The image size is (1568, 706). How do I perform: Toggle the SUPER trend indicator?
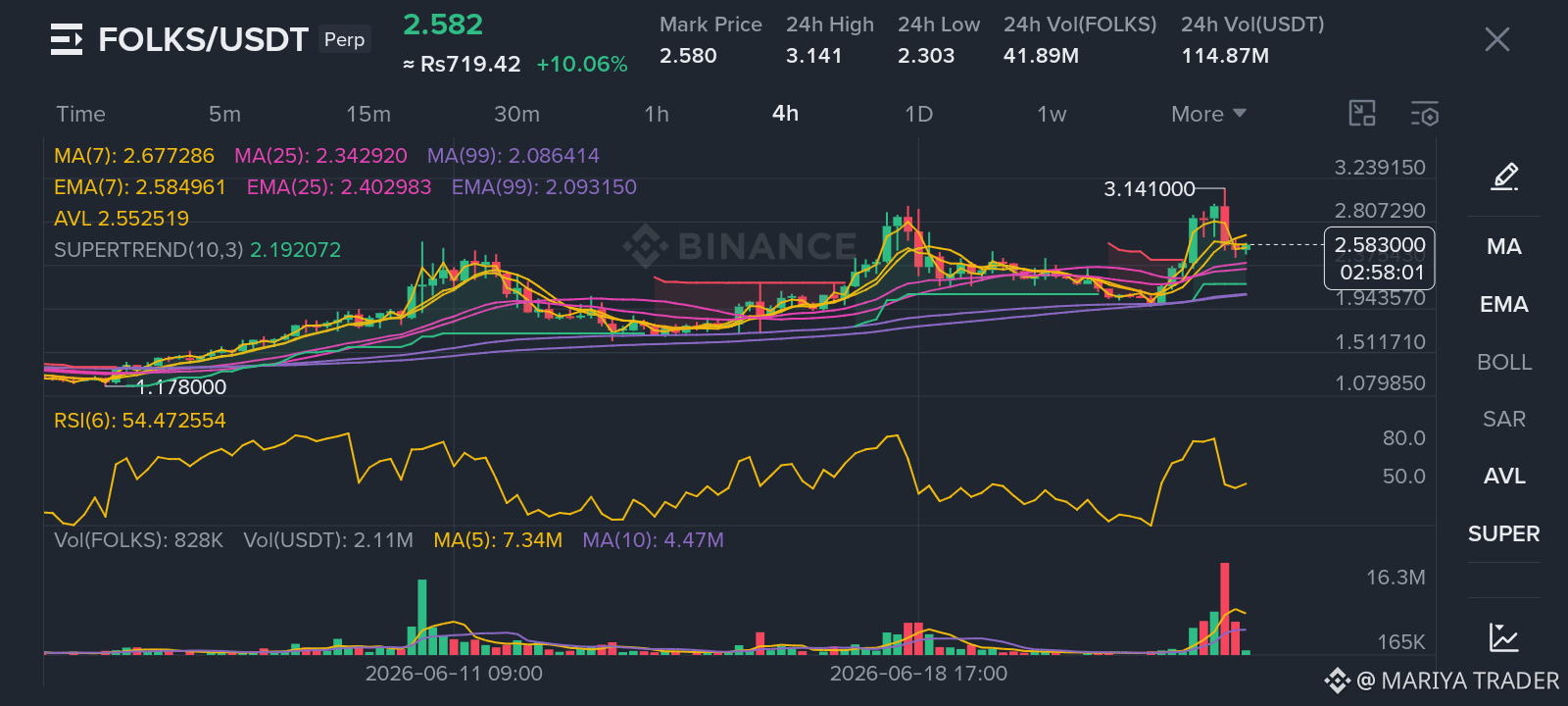point(1504,533)
